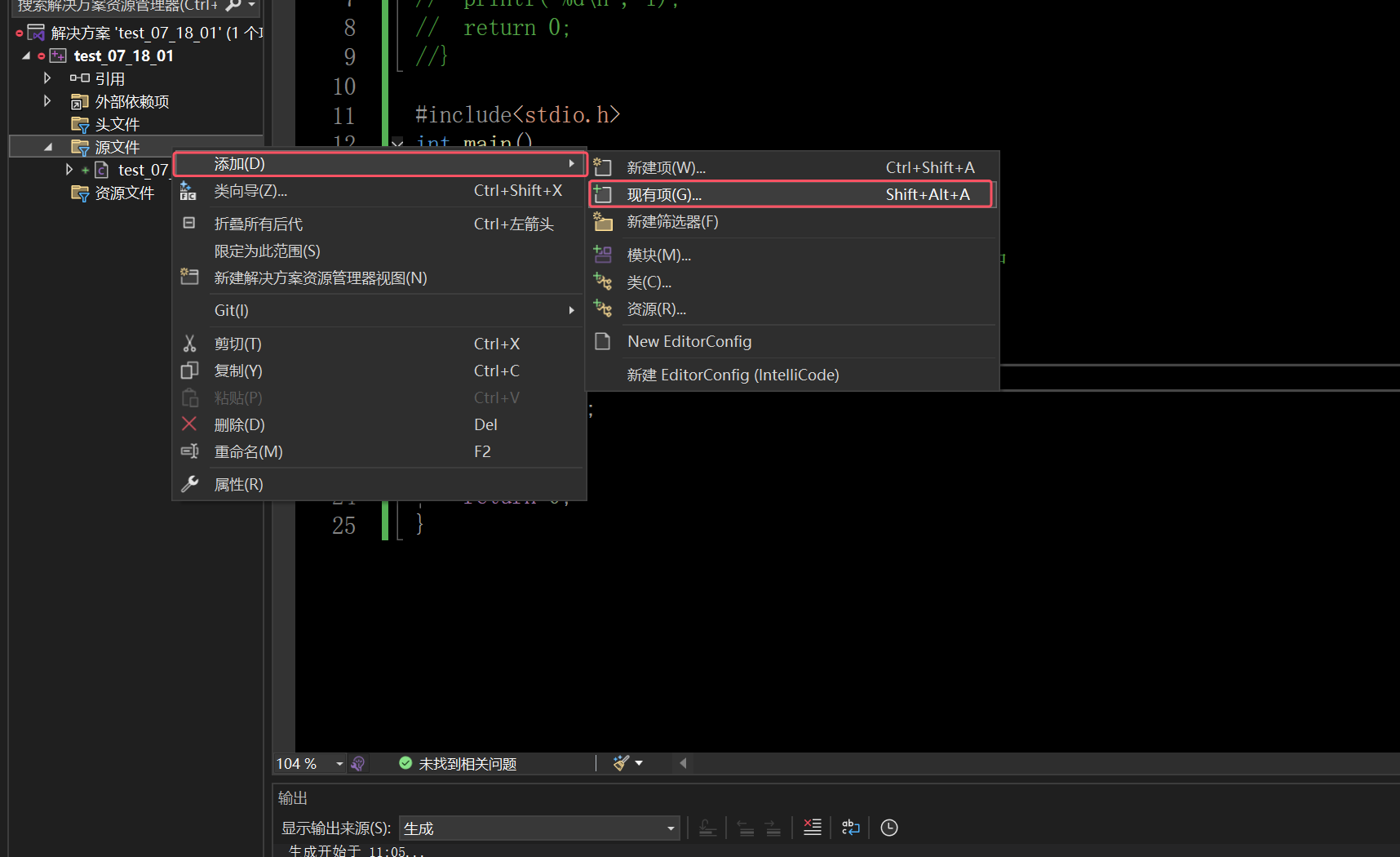The width and height of the screenshot is (1400, 857).
Task: Collapse the test_07_18_01 project node
Action: coord(26,56)
